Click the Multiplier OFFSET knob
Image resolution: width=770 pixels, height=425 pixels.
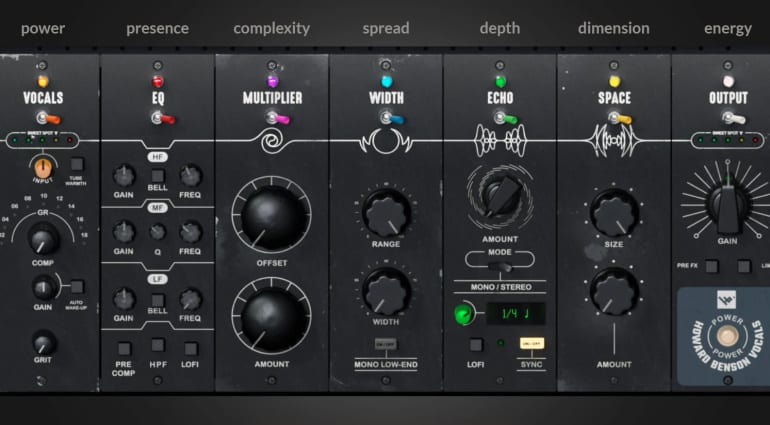pos(272,215)
